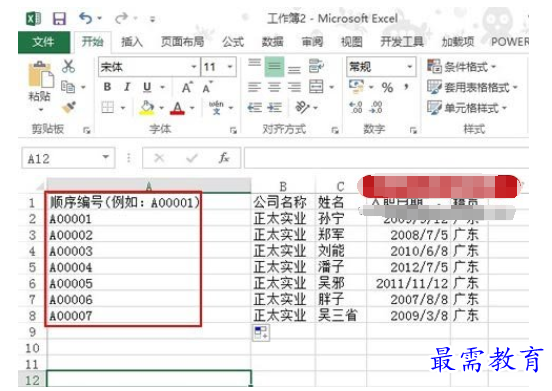Image resolution: width=552 pixels, height=391 pixels.
Task: Toggle Underline formatting
Action: [x=147, y=87]
